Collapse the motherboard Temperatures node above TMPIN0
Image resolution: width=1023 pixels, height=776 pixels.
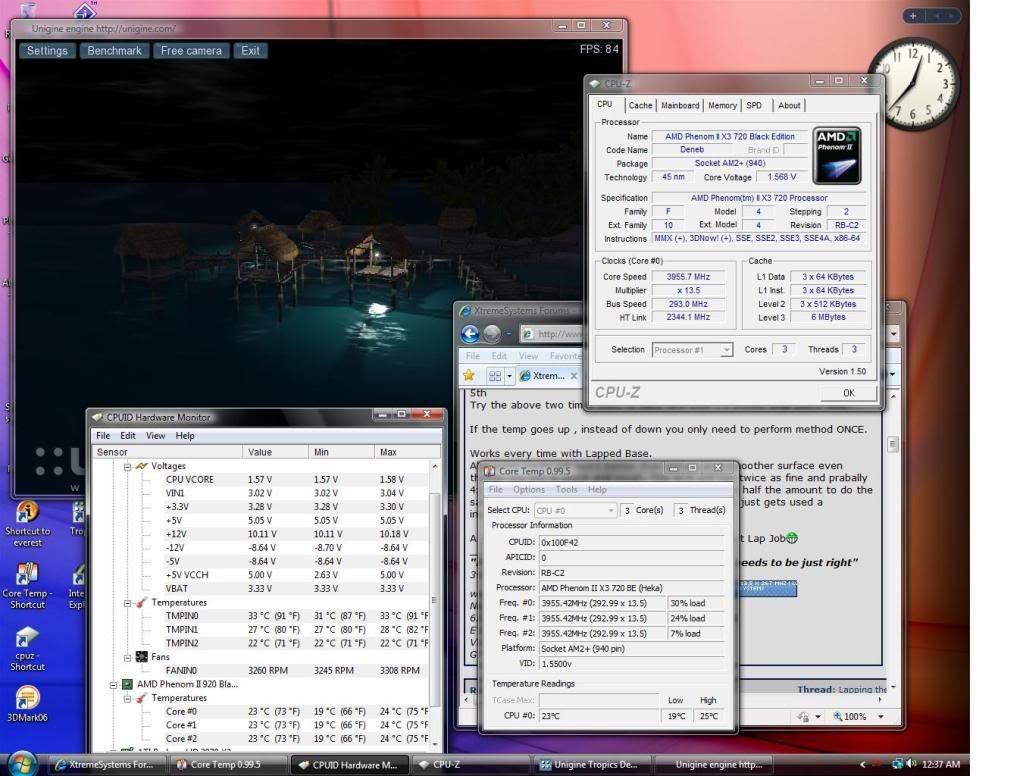pyautogui.click(x=128, y=603)
